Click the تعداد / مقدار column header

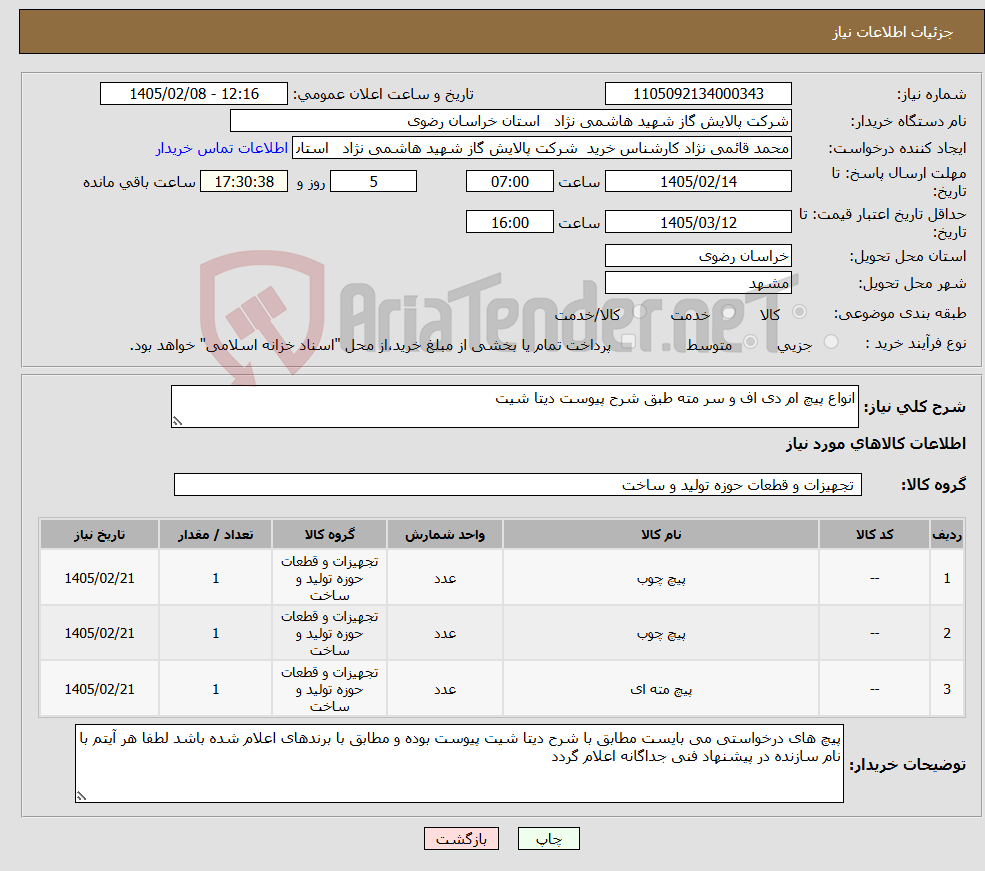215,534
